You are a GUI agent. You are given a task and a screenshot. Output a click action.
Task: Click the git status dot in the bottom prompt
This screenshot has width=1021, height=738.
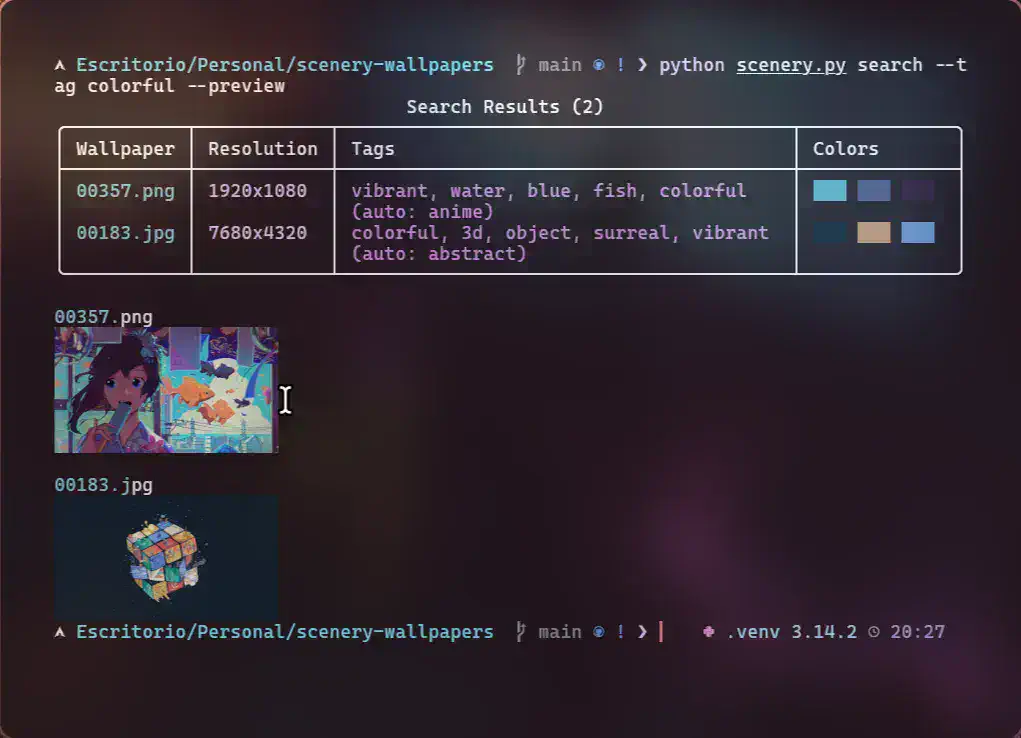[598, 632]
